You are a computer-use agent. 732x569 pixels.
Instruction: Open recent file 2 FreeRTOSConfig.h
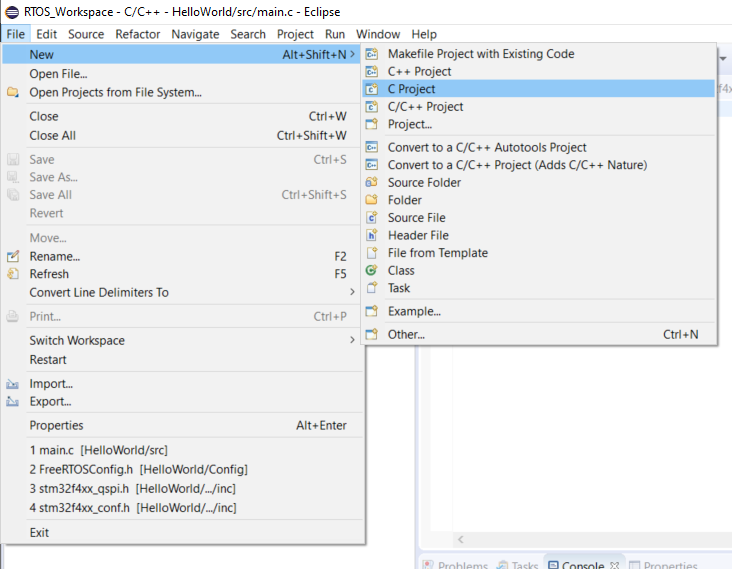(181, 469)
